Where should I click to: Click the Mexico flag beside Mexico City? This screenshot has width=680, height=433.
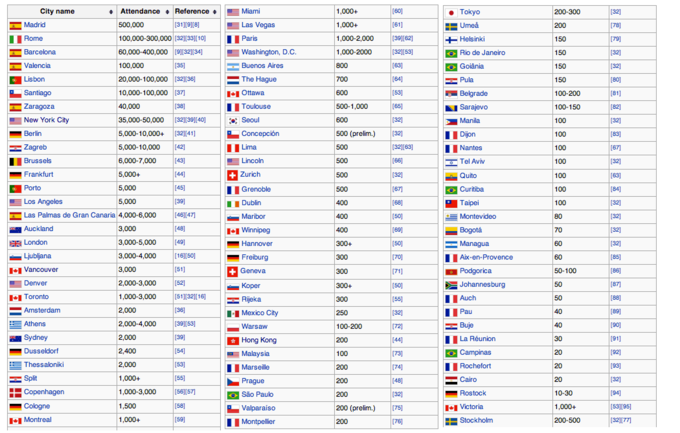(x=233, y=313)
